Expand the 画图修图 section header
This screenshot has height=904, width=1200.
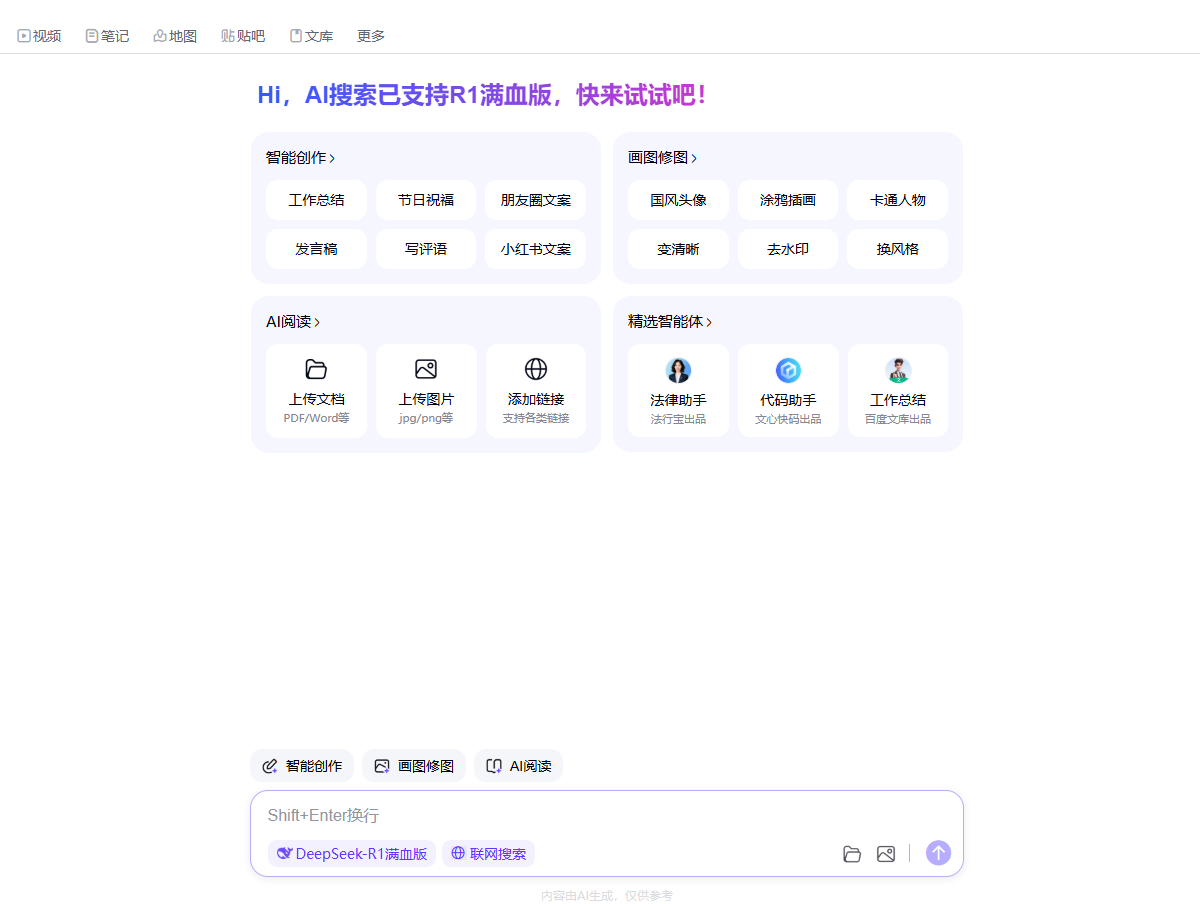(x=662, y=158)
